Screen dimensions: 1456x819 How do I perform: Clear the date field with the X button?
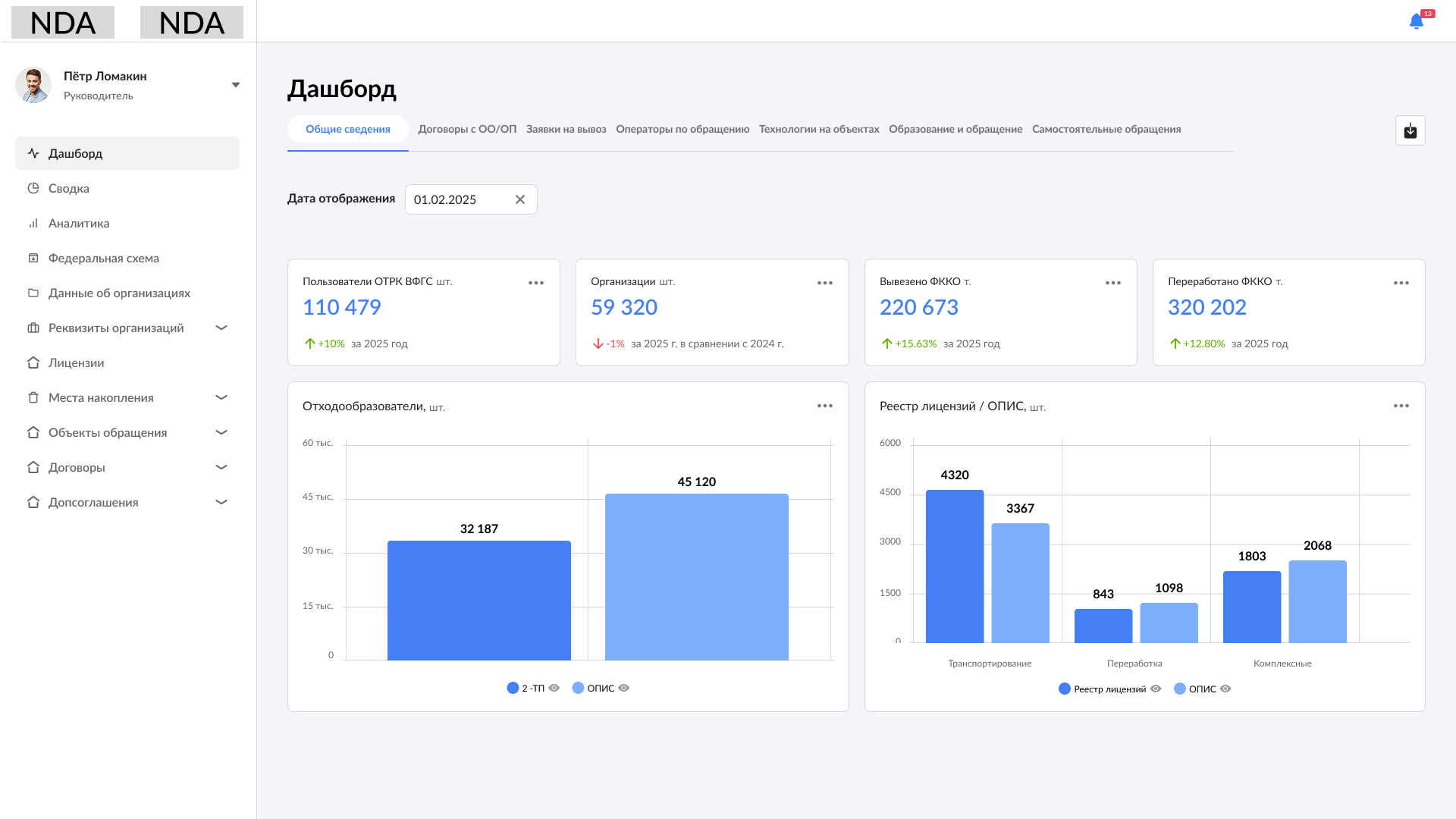pyautogui.click(x=520, y=199)
